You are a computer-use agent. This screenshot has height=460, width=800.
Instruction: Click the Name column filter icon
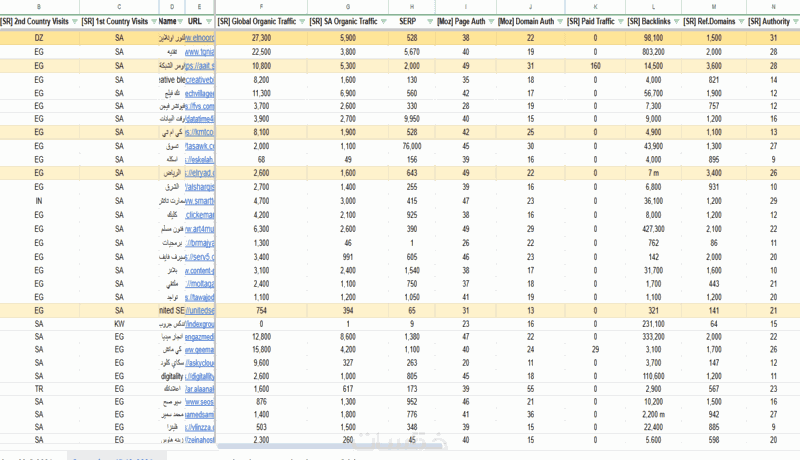point(179,21)
